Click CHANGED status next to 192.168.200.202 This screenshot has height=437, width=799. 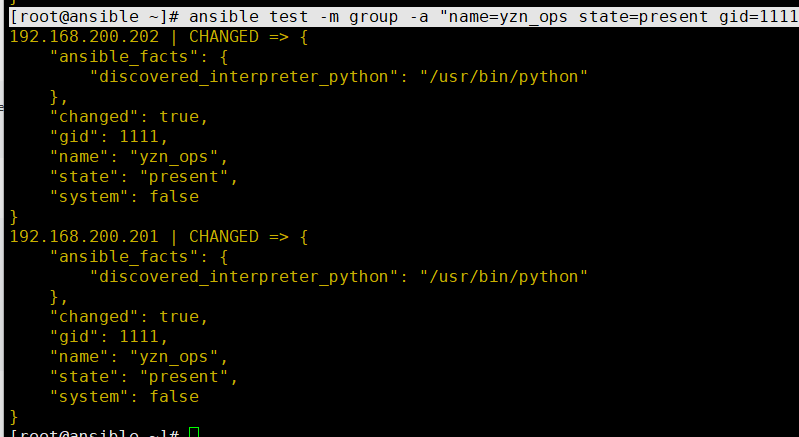click(224, 37)
